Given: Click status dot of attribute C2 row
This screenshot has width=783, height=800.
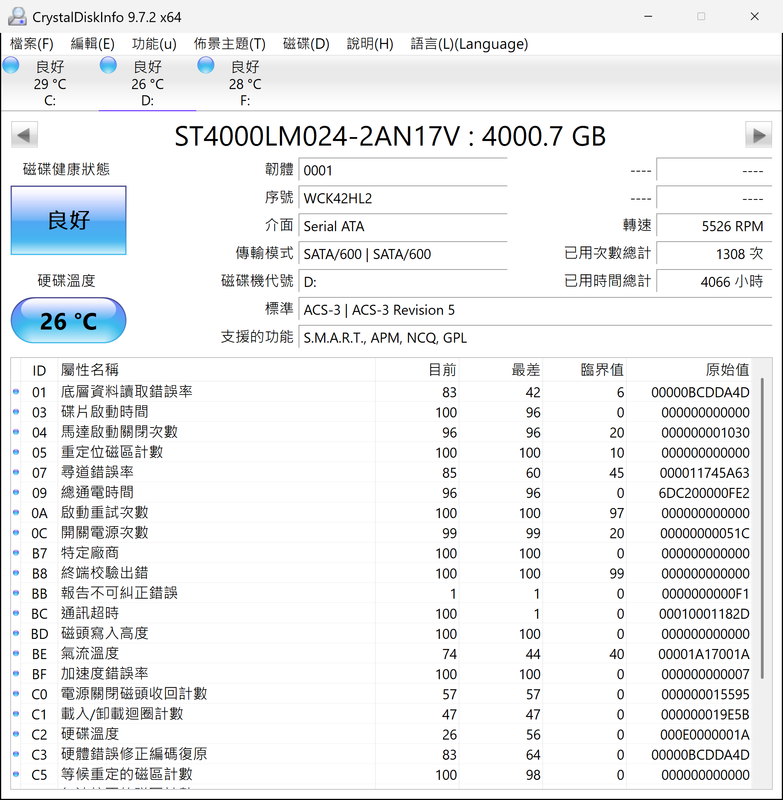Looking at the screenshot, I should 16,734.
